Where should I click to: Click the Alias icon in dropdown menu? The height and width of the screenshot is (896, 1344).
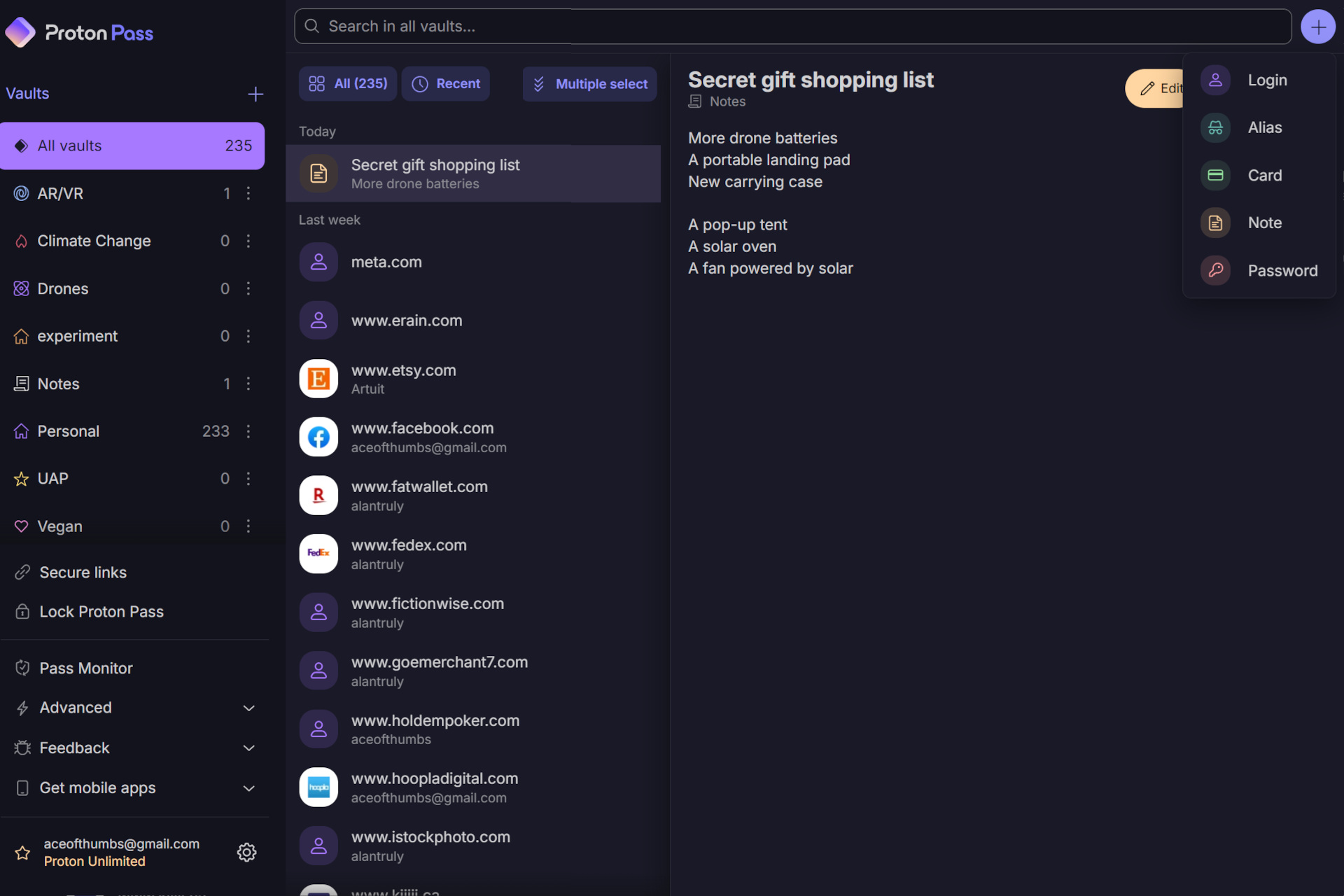[1215, 127]
